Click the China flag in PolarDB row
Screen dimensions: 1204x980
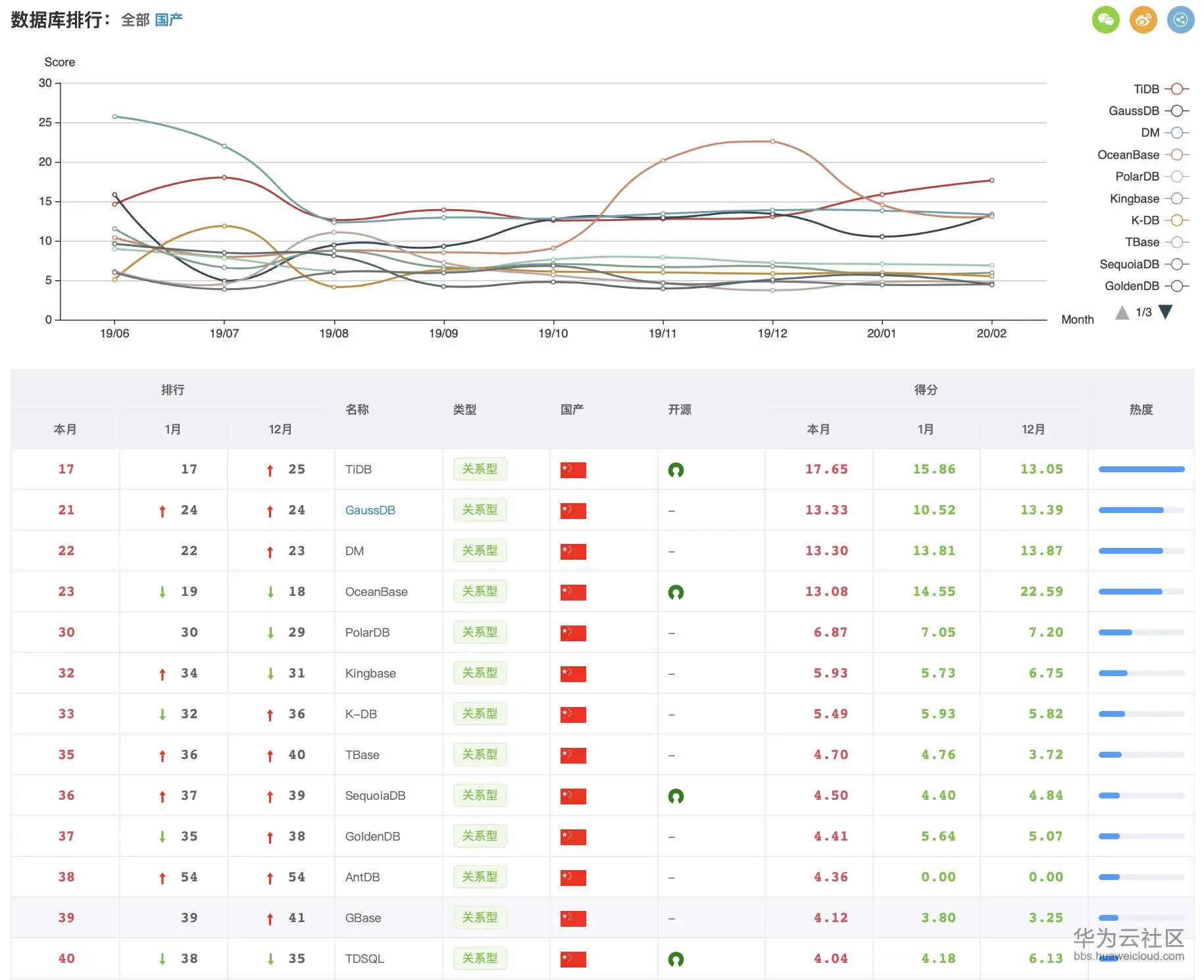(x=573, y=633)
